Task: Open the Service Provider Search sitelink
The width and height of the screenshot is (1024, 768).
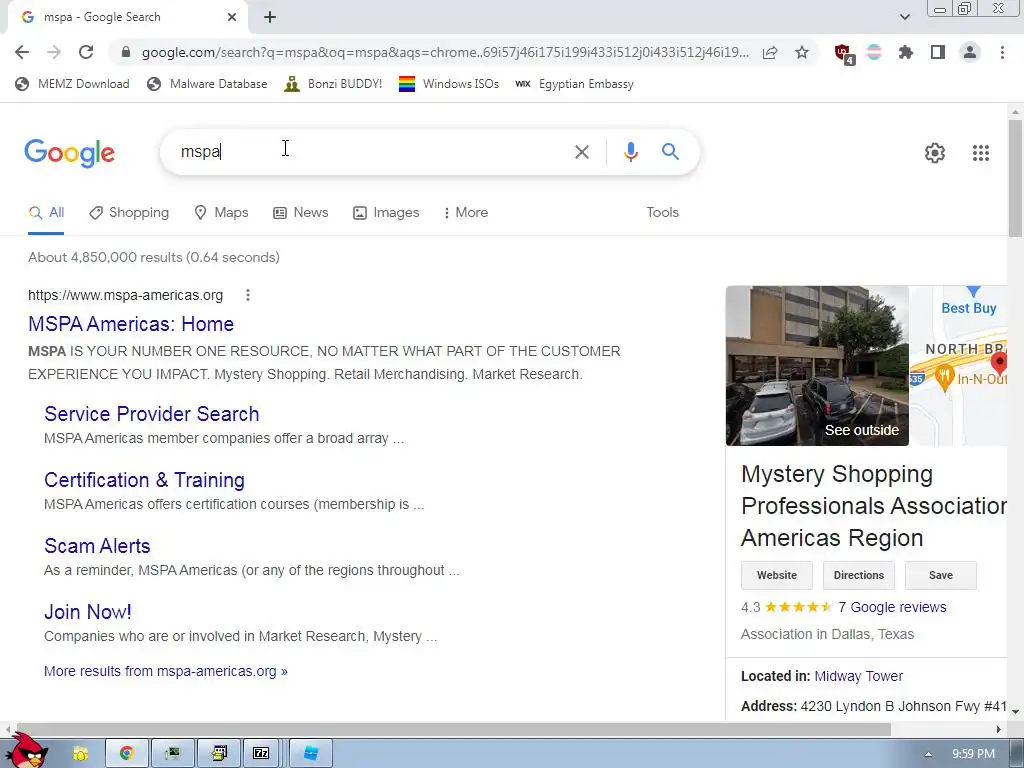Action: 152,414
